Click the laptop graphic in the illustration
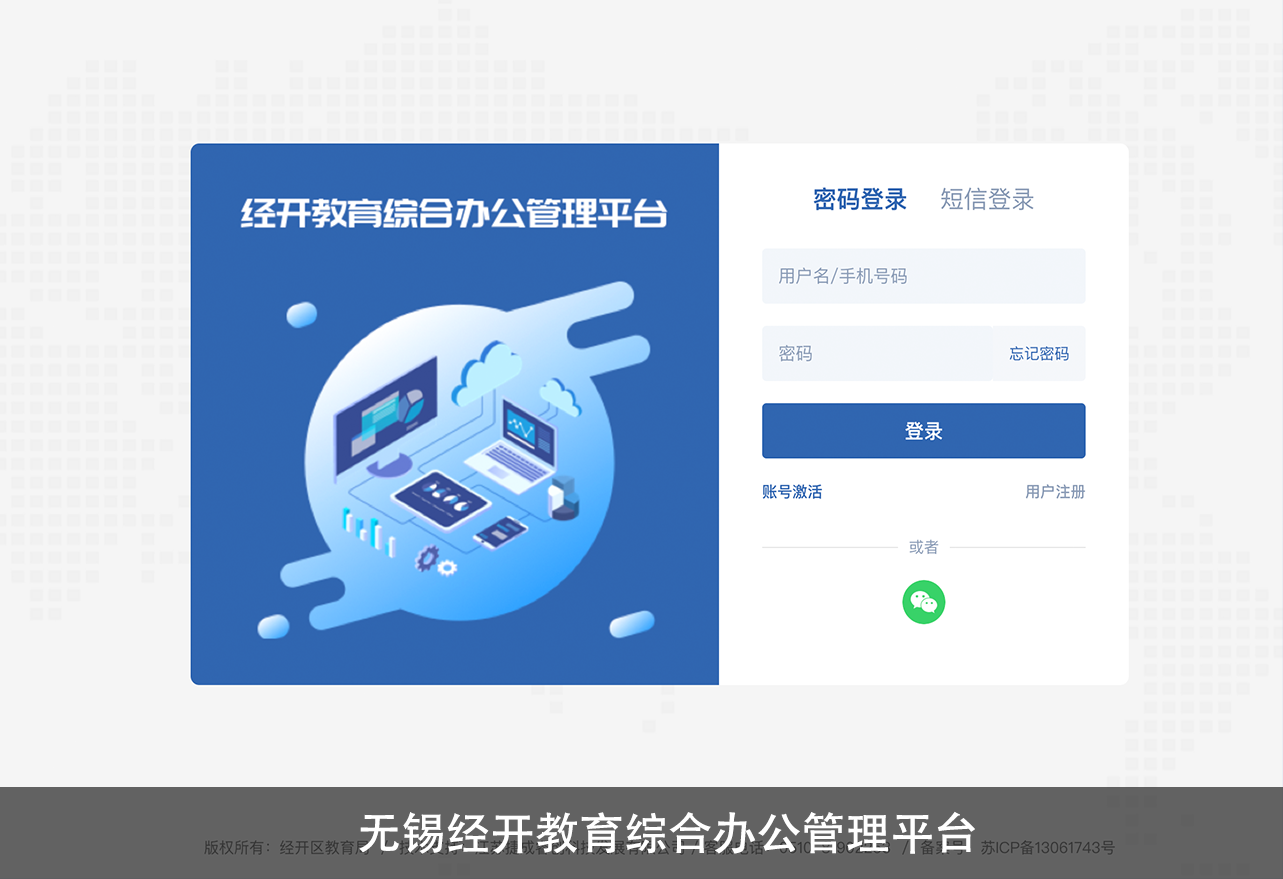Screen dimensions: 1283x879 pyautogui.click(x=510, y=443)
